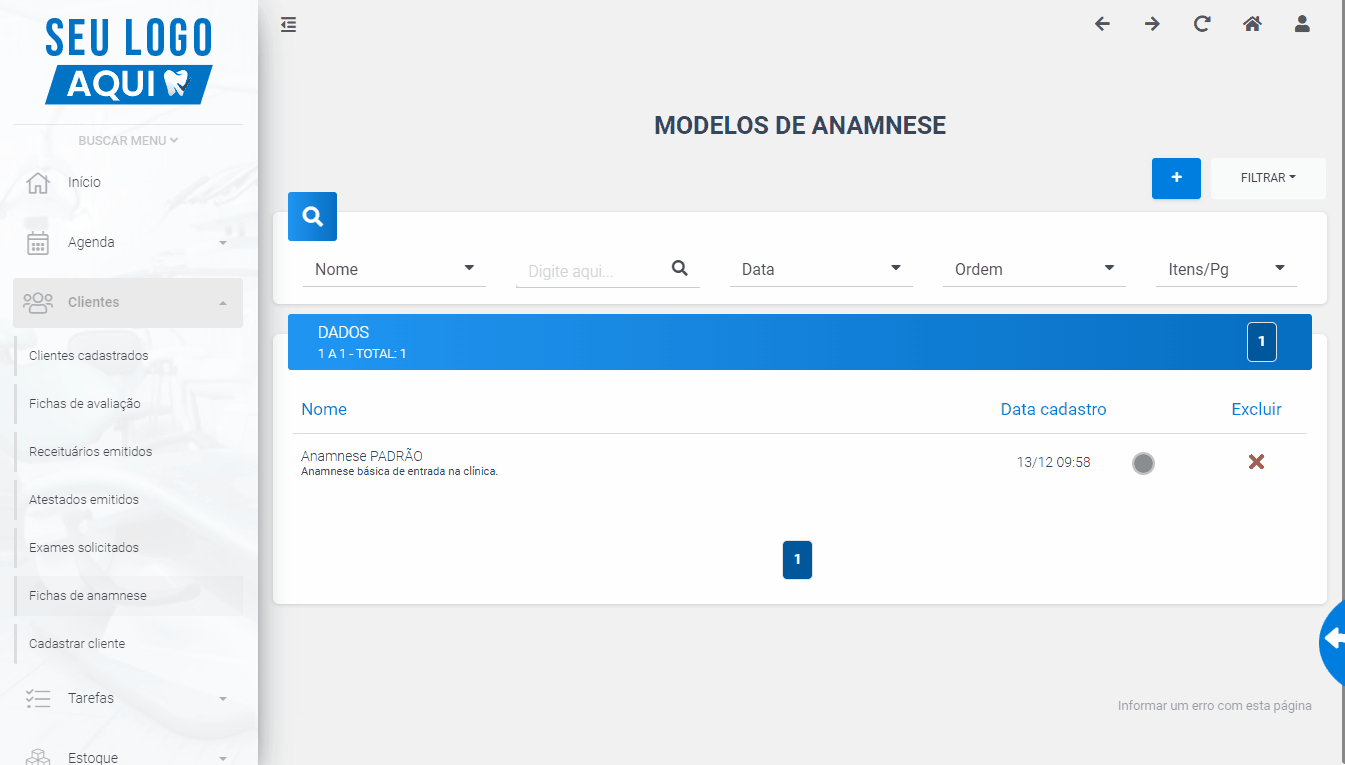The height and width of the screenshot is (765, 1345).
Task: Click the Início house icon in sidebar
Action: pos(38,183)
